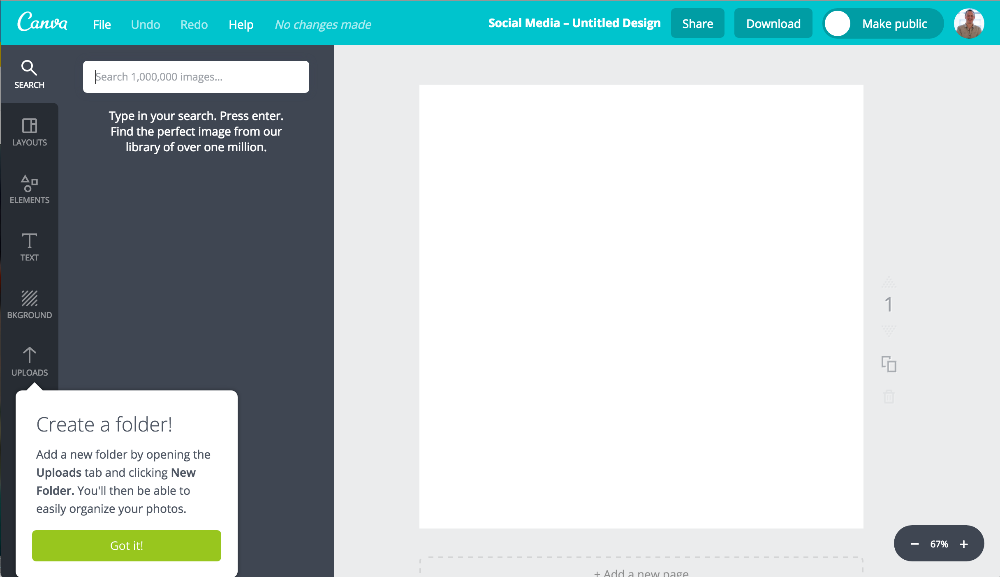Zoom in with the plus button
Image resolution: width=1000 pixels, height=577 pixels.
click(x=964, y=543)
